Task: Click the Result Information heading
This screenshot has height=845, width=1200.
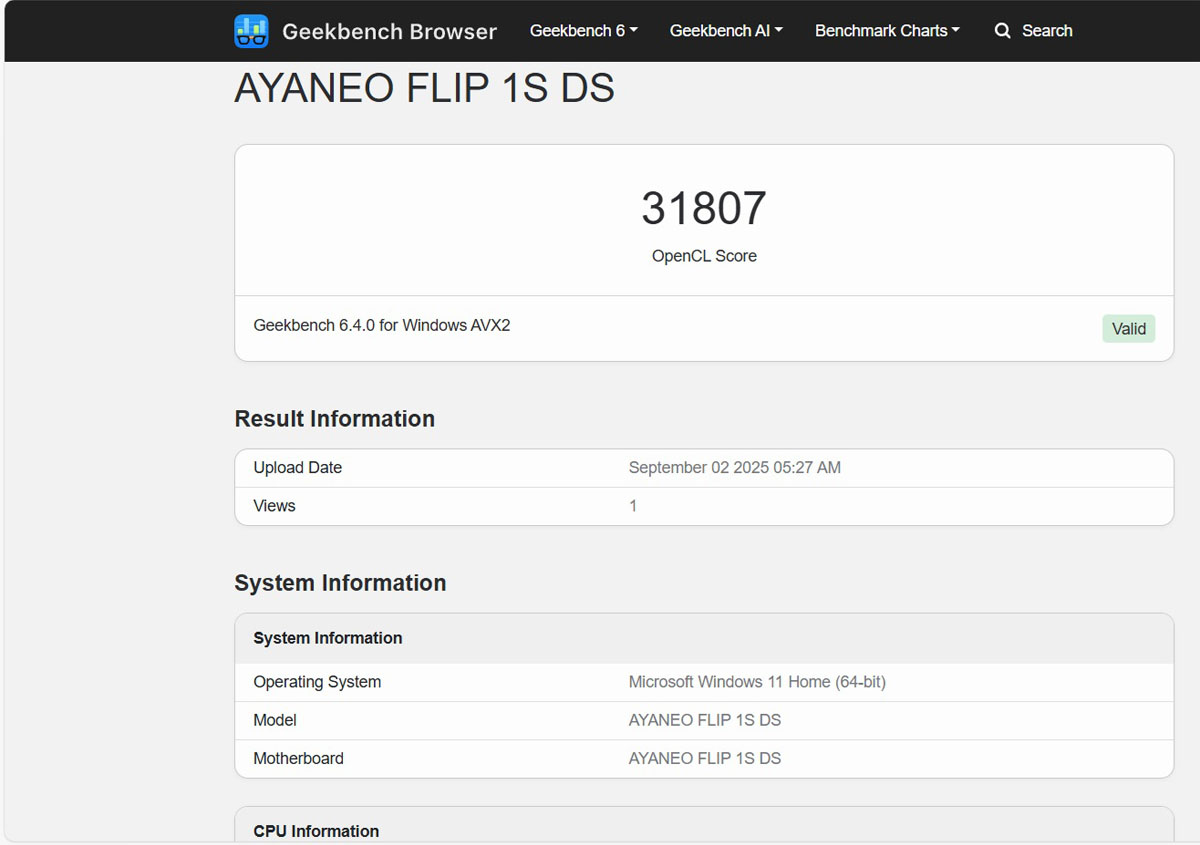Action: [x=334, y=419]
